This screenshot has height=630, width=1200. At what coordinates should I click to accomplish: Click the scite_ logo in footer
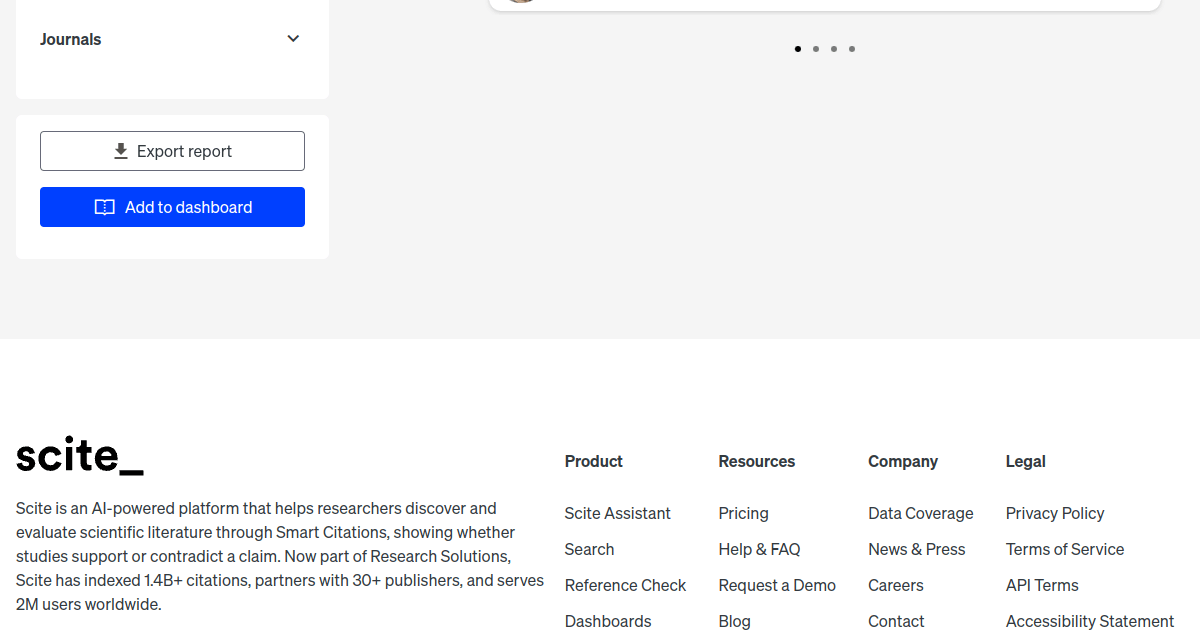click(79, 456)
